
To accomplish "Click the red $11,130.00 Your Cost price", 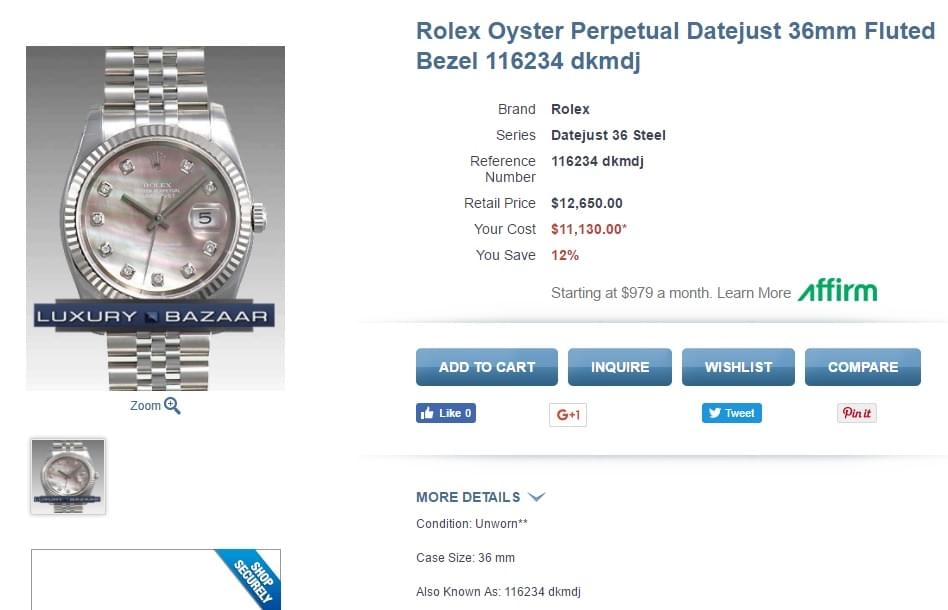I will [588, 229].
